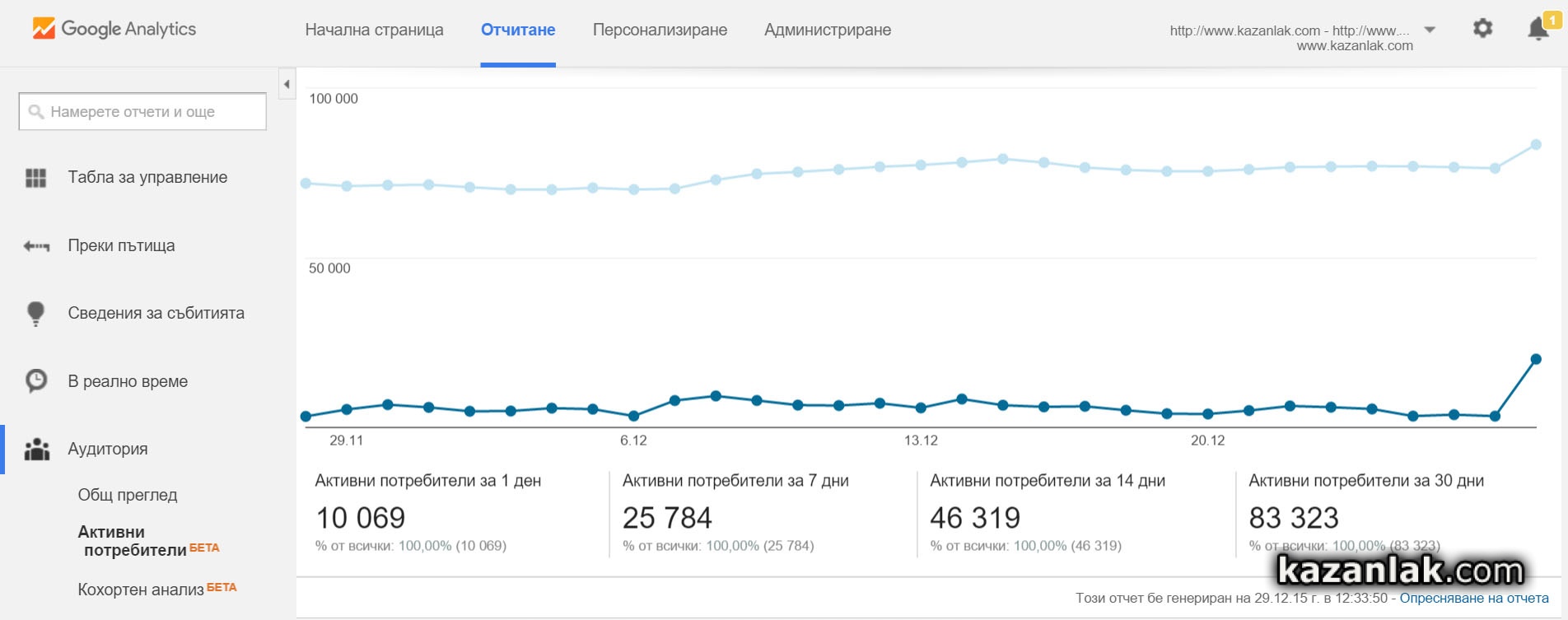The width and height of the screenshot is (1568, 620).
Task: Open the Администриране tab
Action: point(827,30)
